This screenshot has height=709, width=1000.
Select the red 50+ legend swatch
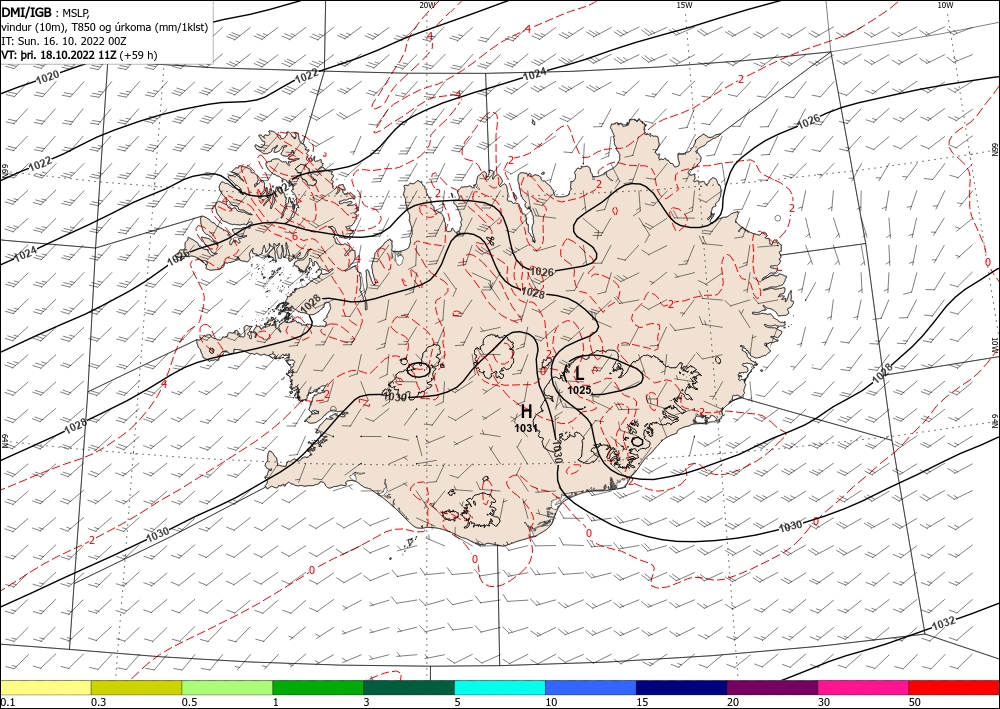tap(954, 687)
